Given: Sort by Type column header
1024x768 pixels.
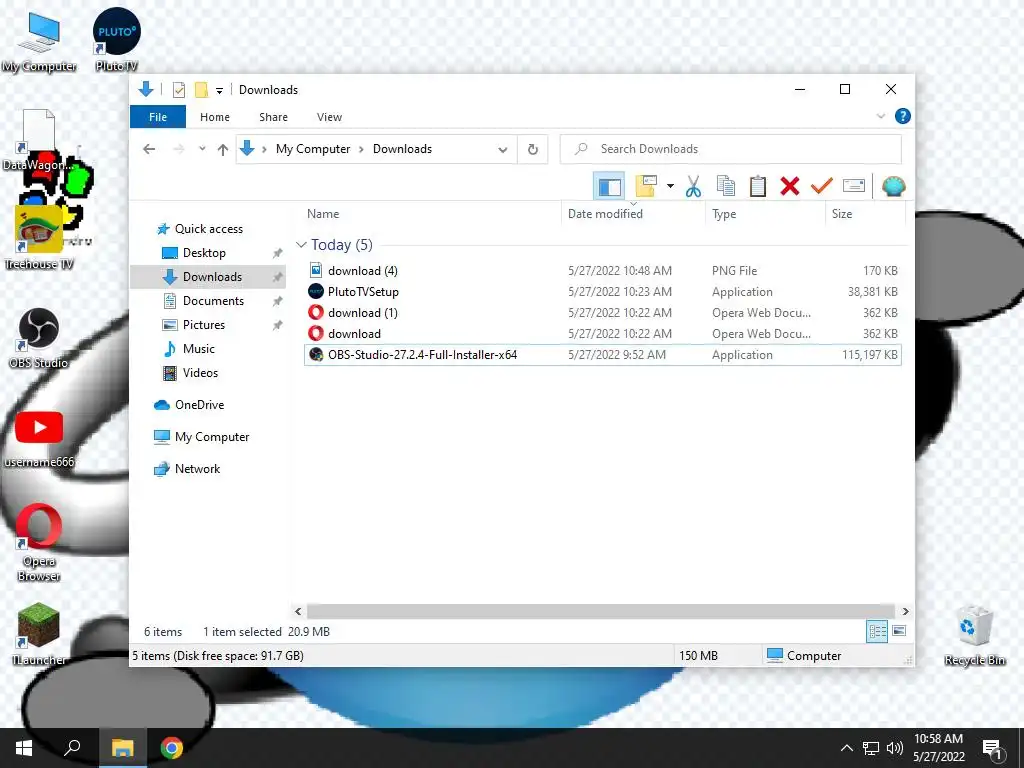Looking at the screenshot, I should (765, 214).
